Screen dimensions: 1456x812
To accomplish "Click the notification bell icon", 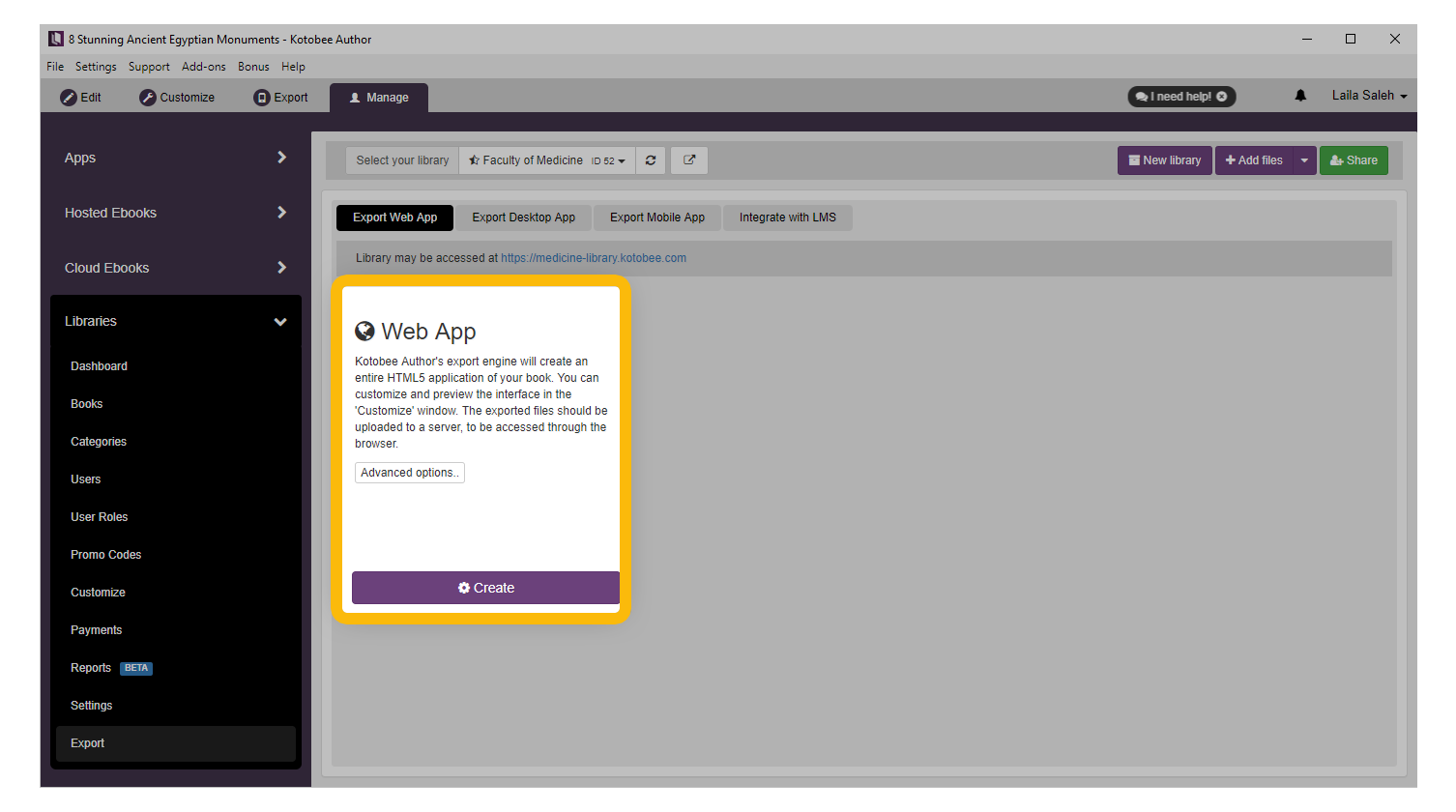I will [x=1300, y=96].
